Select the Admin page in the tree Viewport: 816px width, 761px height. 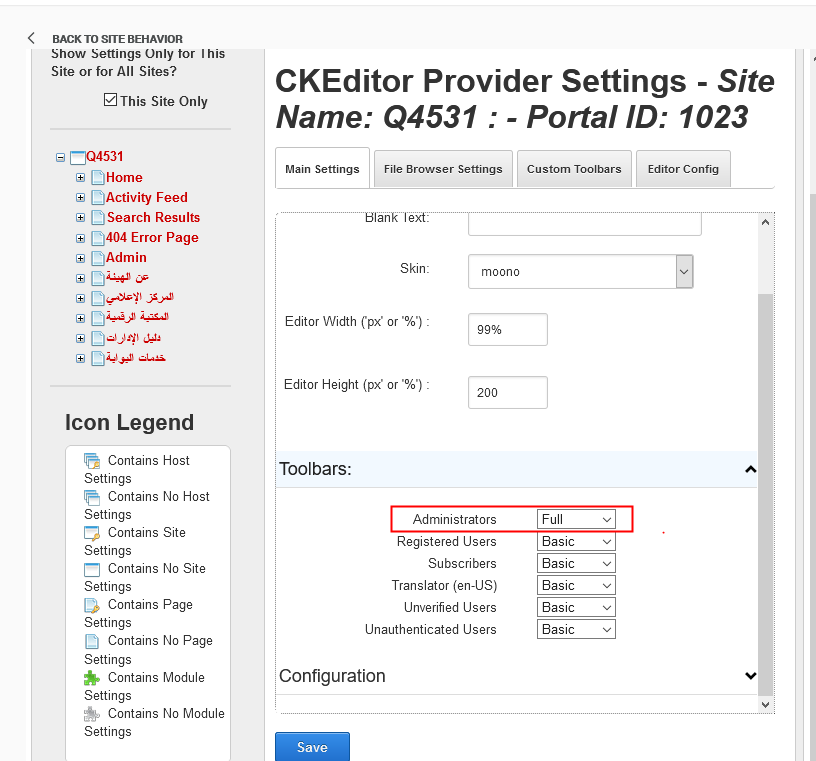126,258
